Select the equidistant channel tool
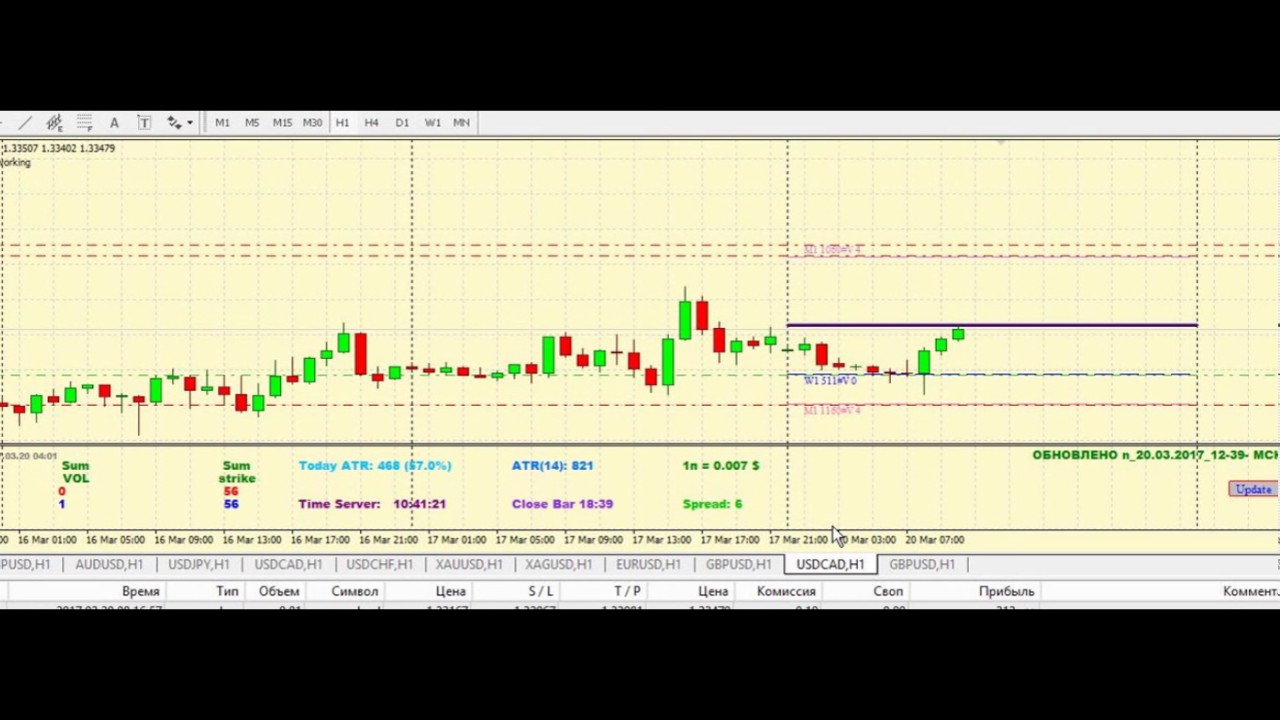This screenshot has width=1280, height=720. 54,122
